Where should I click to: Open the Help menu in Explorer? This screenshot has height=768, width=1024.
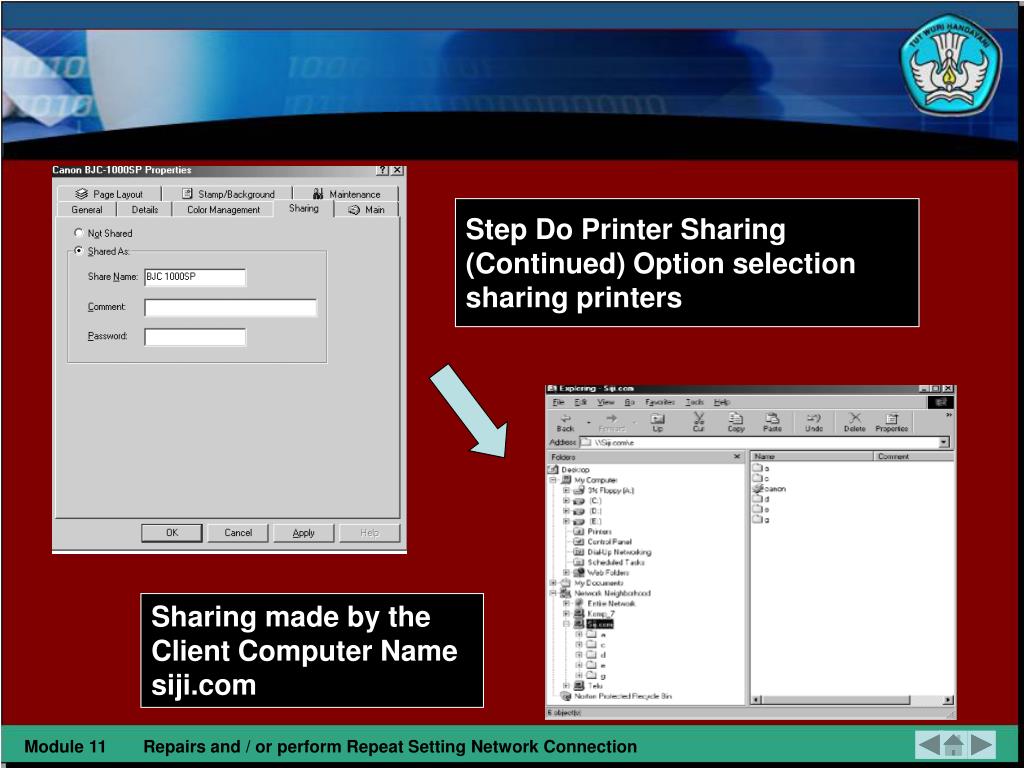pos(722,402)
